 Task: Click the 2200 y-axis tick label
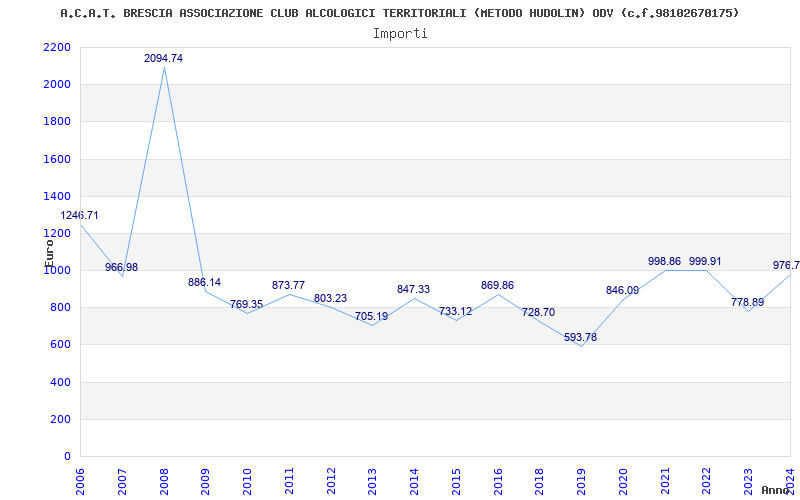point(58,47)
